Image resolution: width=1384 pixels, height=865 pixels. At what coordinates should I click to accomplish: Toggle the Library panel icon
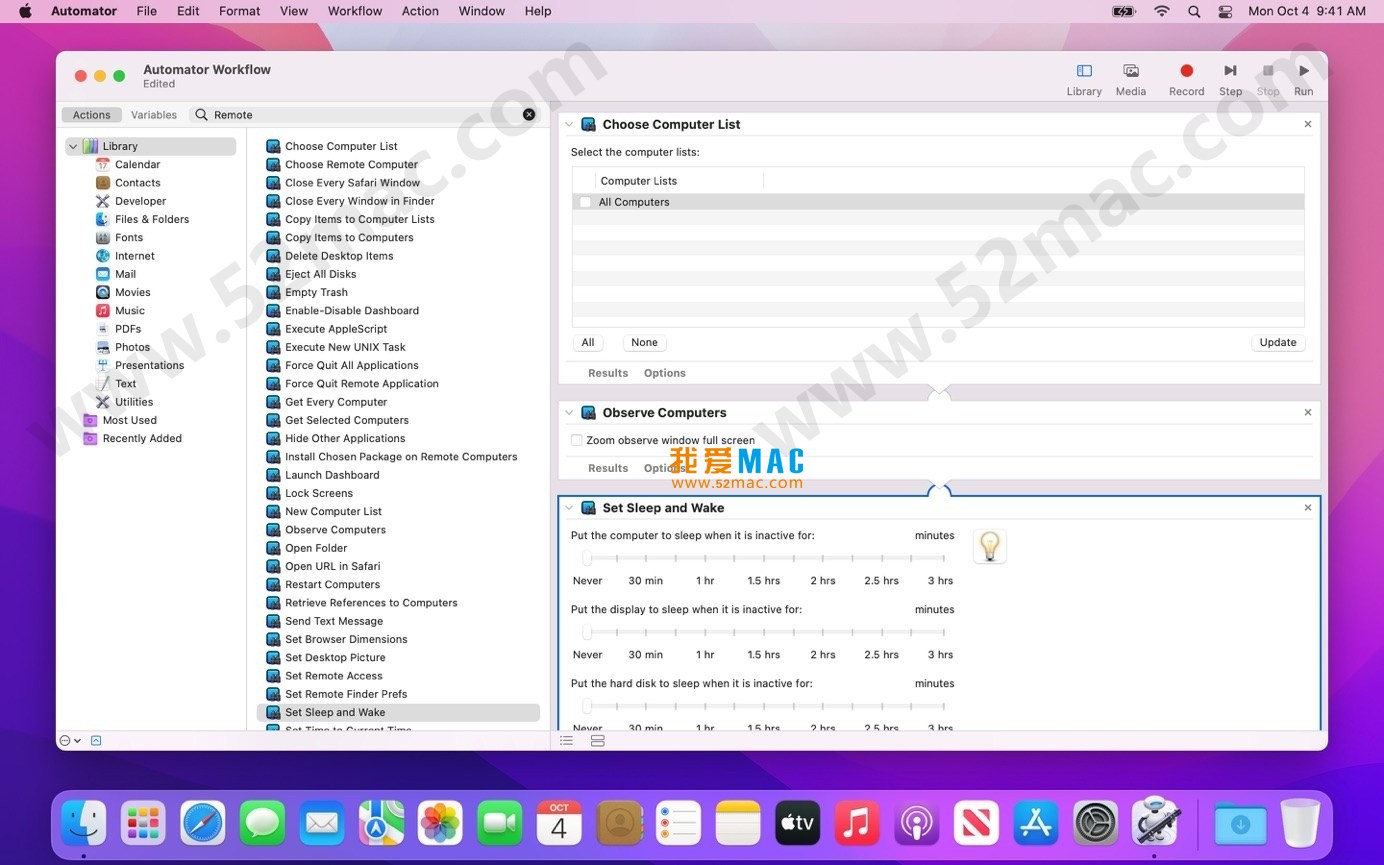(x=1083, y=71)
